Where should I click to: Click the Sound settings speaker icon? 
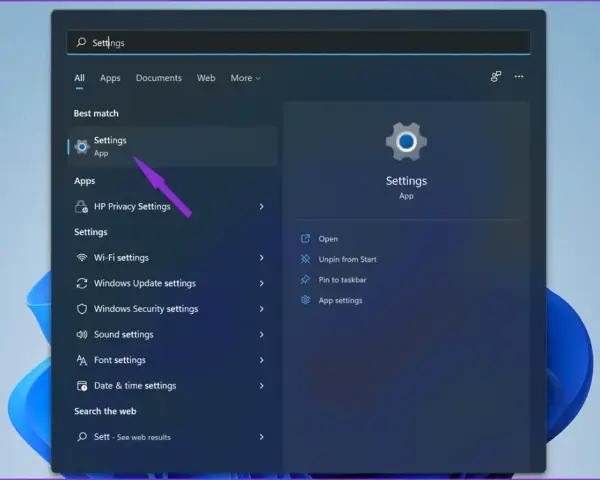click(82, 335)
